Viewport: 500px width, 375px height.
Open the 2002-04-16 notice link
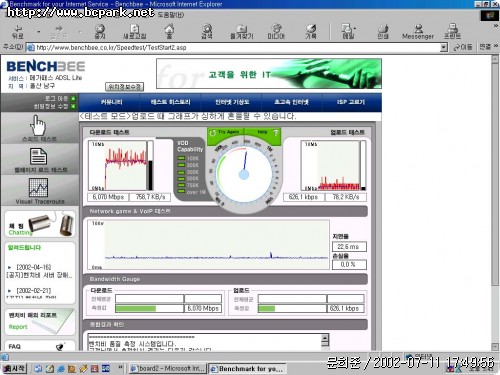coord(34,267)
